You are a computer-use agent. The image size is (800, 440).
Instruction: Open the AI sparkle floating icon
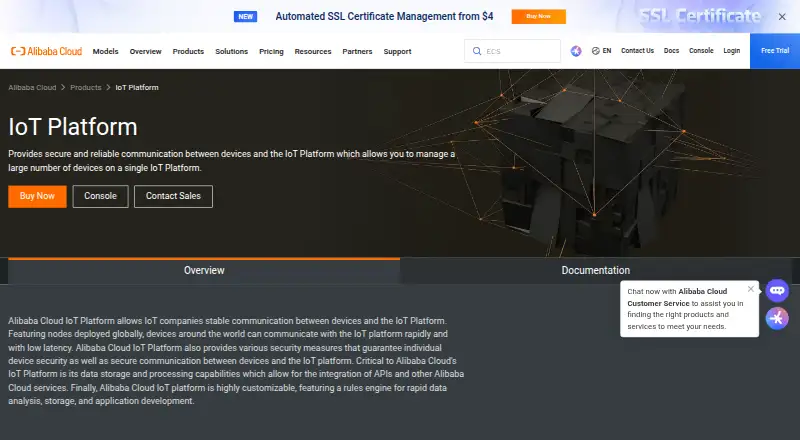(777, 319)
